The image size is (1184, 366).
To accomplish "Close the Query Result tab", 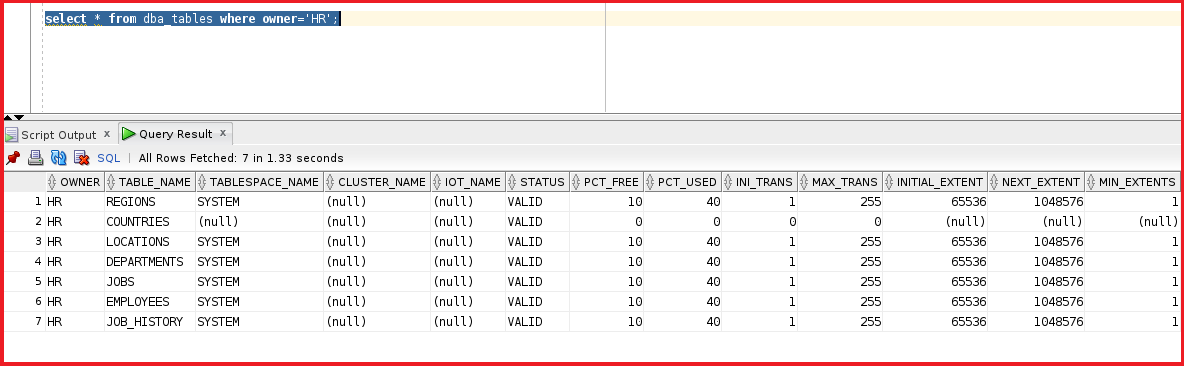I will 223,133.
